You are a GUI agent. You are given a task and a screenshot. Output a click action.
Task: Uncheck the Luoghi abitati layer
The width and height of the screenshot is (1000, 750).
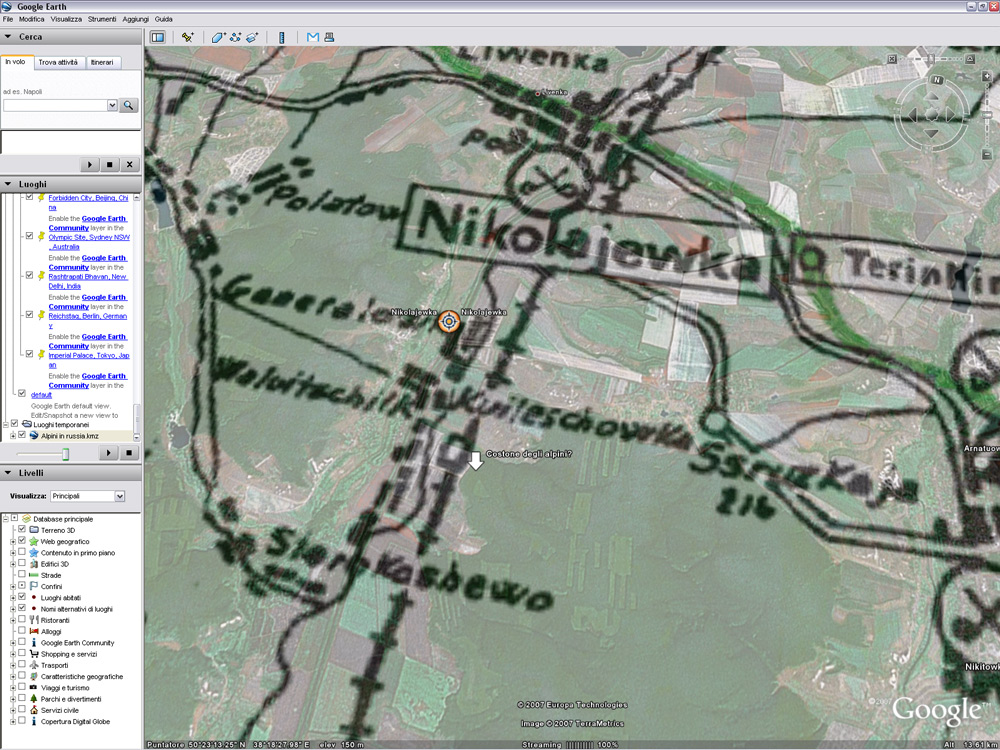(22, 598)
